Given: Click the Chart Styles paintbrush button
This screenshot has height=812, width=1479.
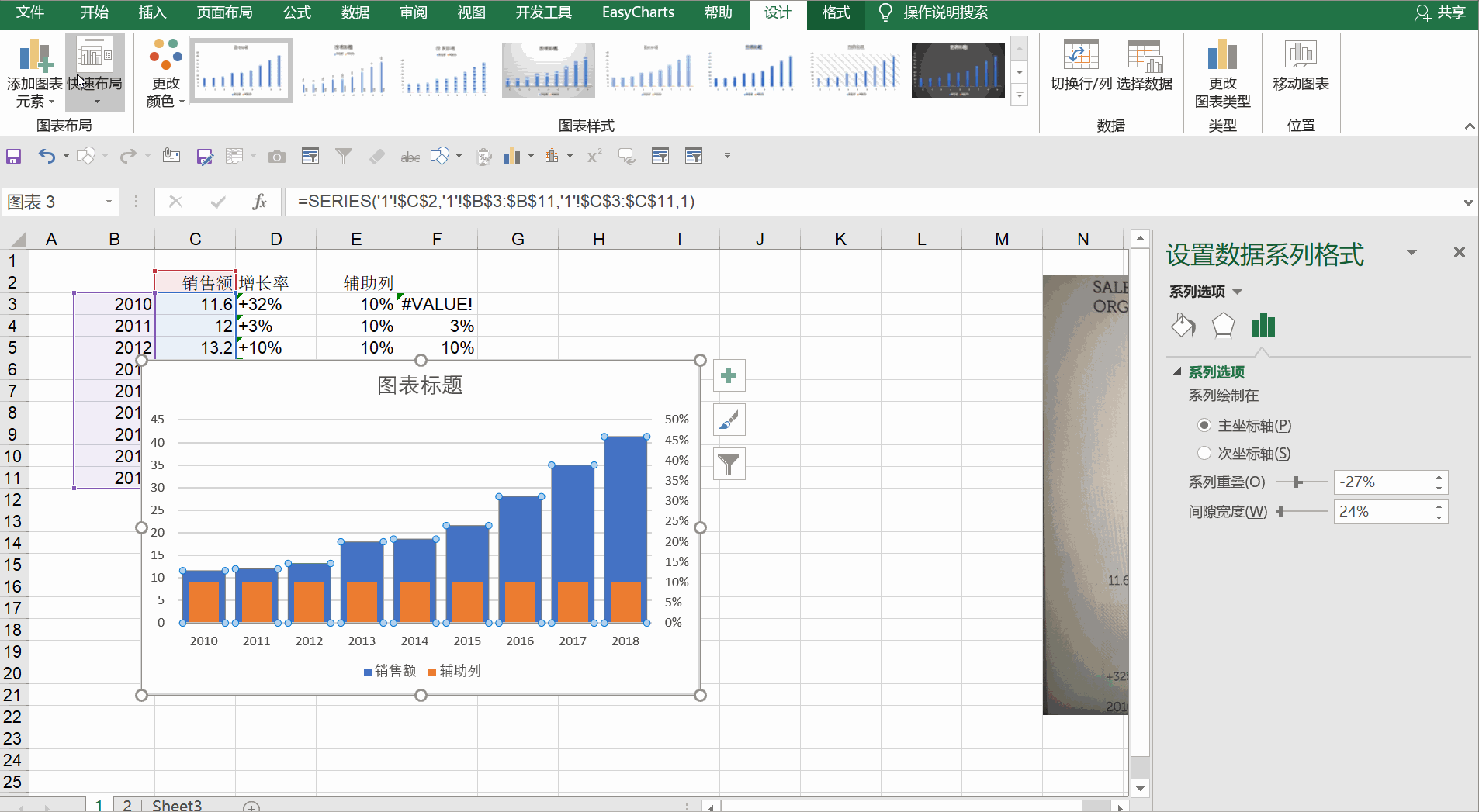Looking at the screenshot, I should (729, 420).
